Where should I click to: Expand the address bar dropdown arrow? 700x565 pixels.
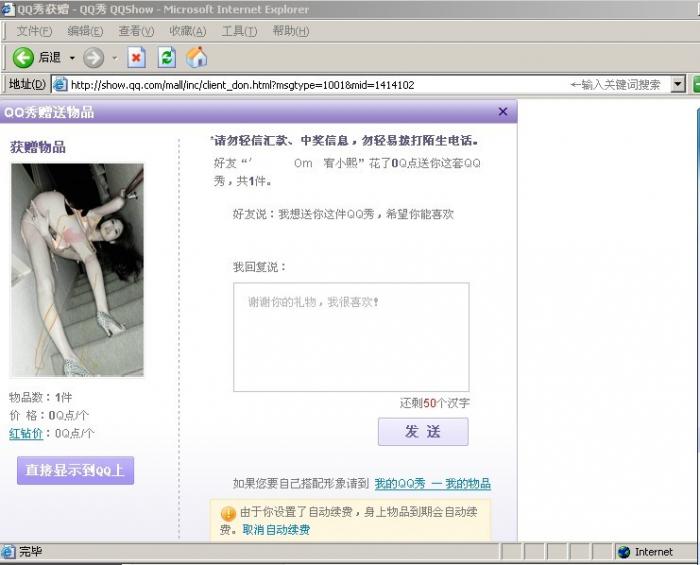click(x=678, y=84)
